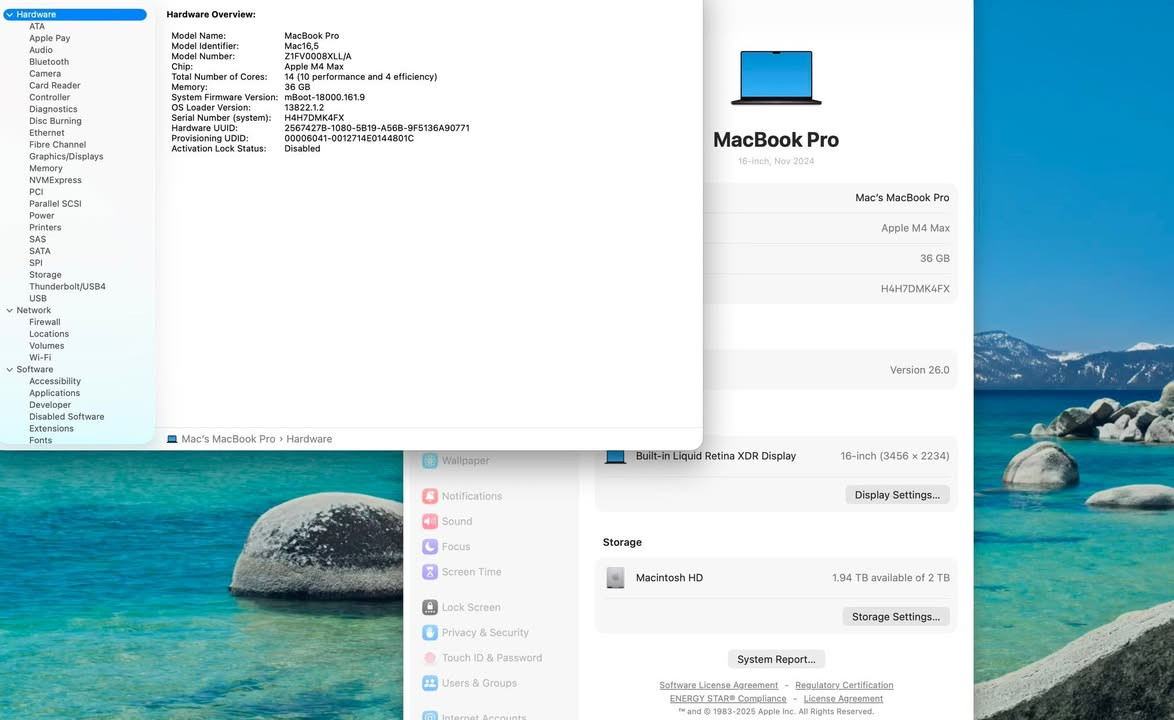Open Wallpaper icon in System Settings sidebar

(x=430, y=461)
